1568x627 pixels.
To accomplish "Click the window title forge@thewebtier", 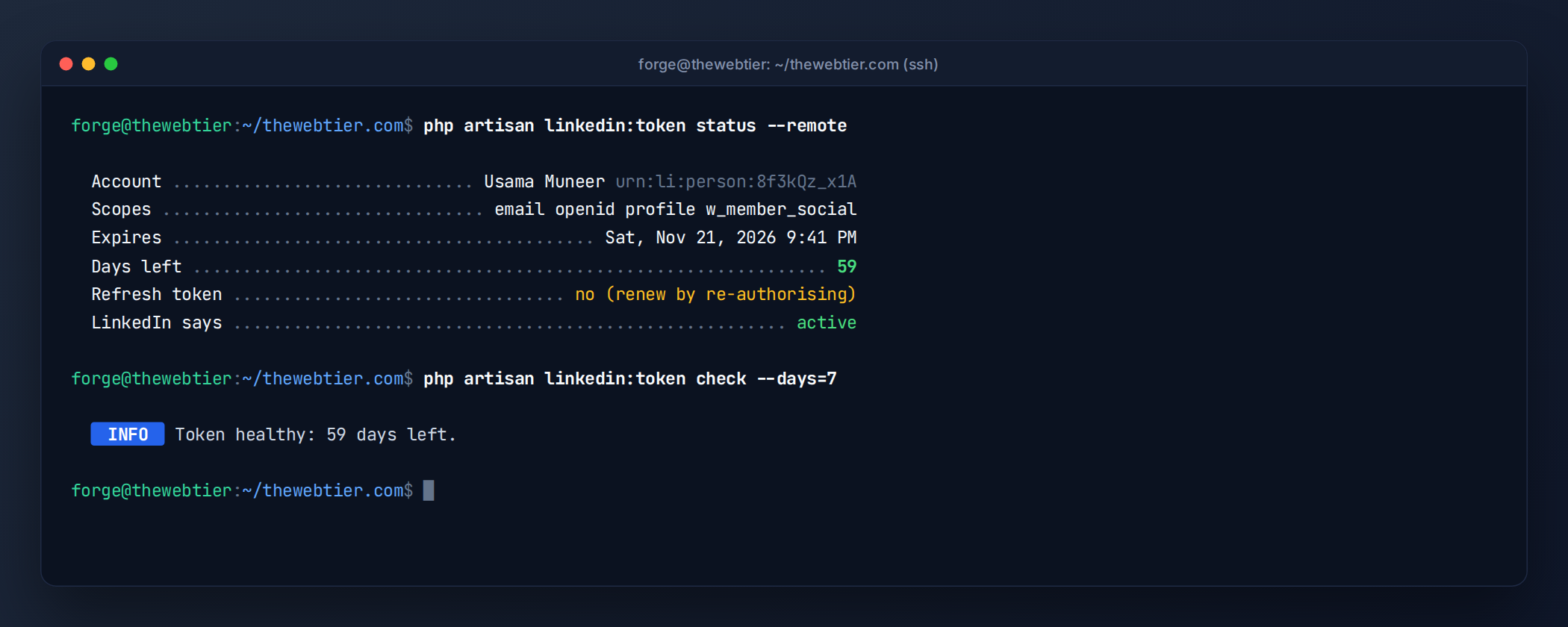I will 788,64.
